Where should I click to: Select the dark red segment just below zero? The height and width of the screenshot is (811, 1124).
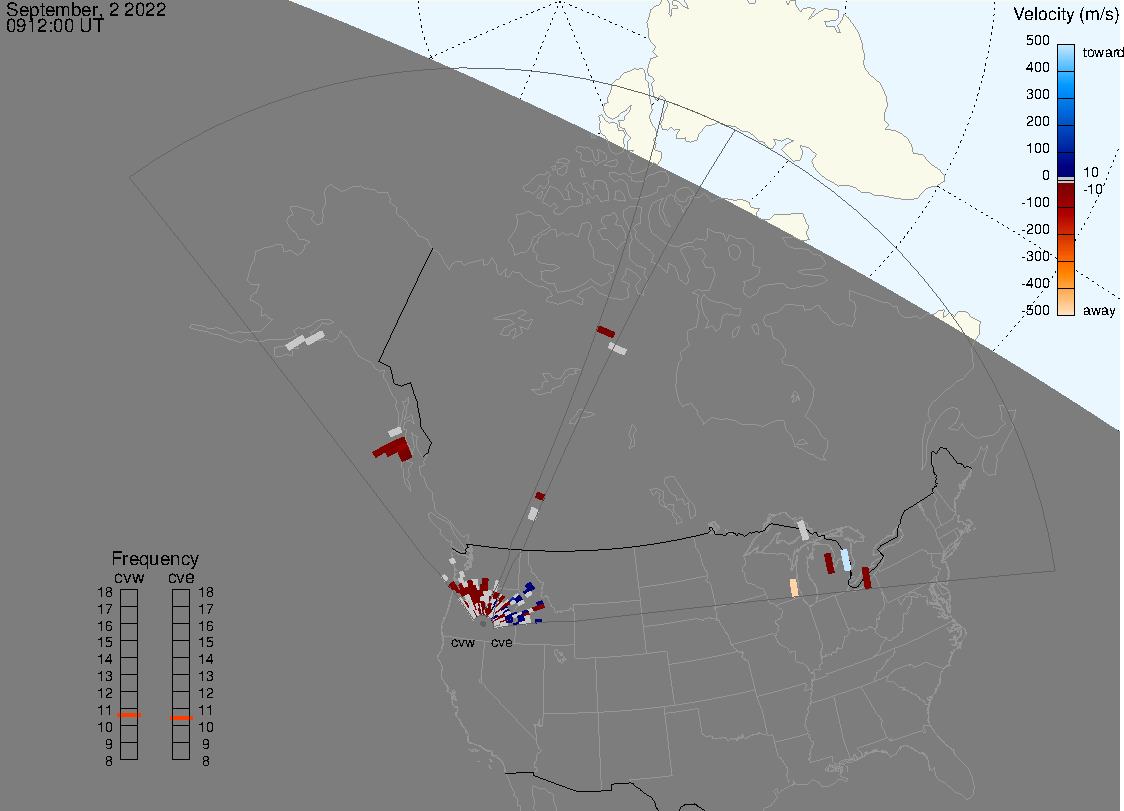[x=1066, y=194]
